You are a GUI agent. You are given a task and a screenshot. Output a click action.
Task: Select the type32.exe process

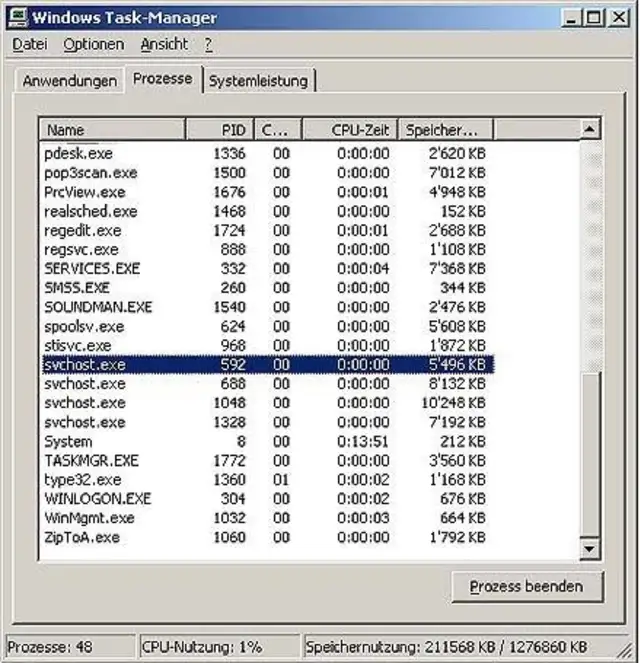(268, 479)
